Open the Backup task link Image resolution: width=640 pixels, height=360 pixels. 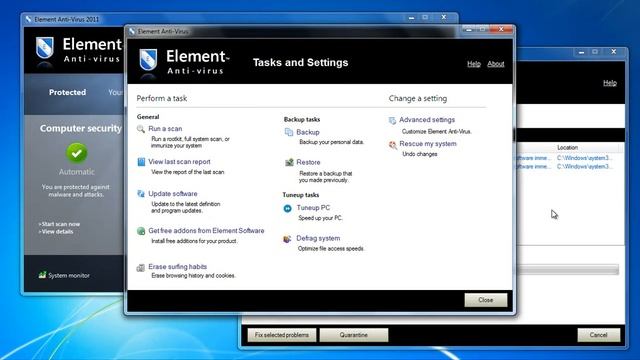click(x=308, y=132)
